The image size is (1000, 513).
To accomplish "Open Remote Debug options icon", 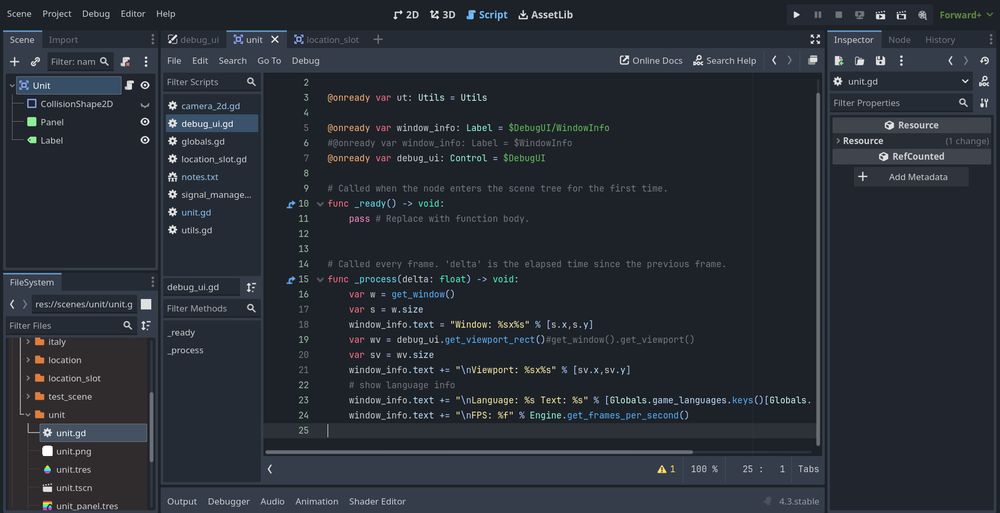I will point(859,15).
